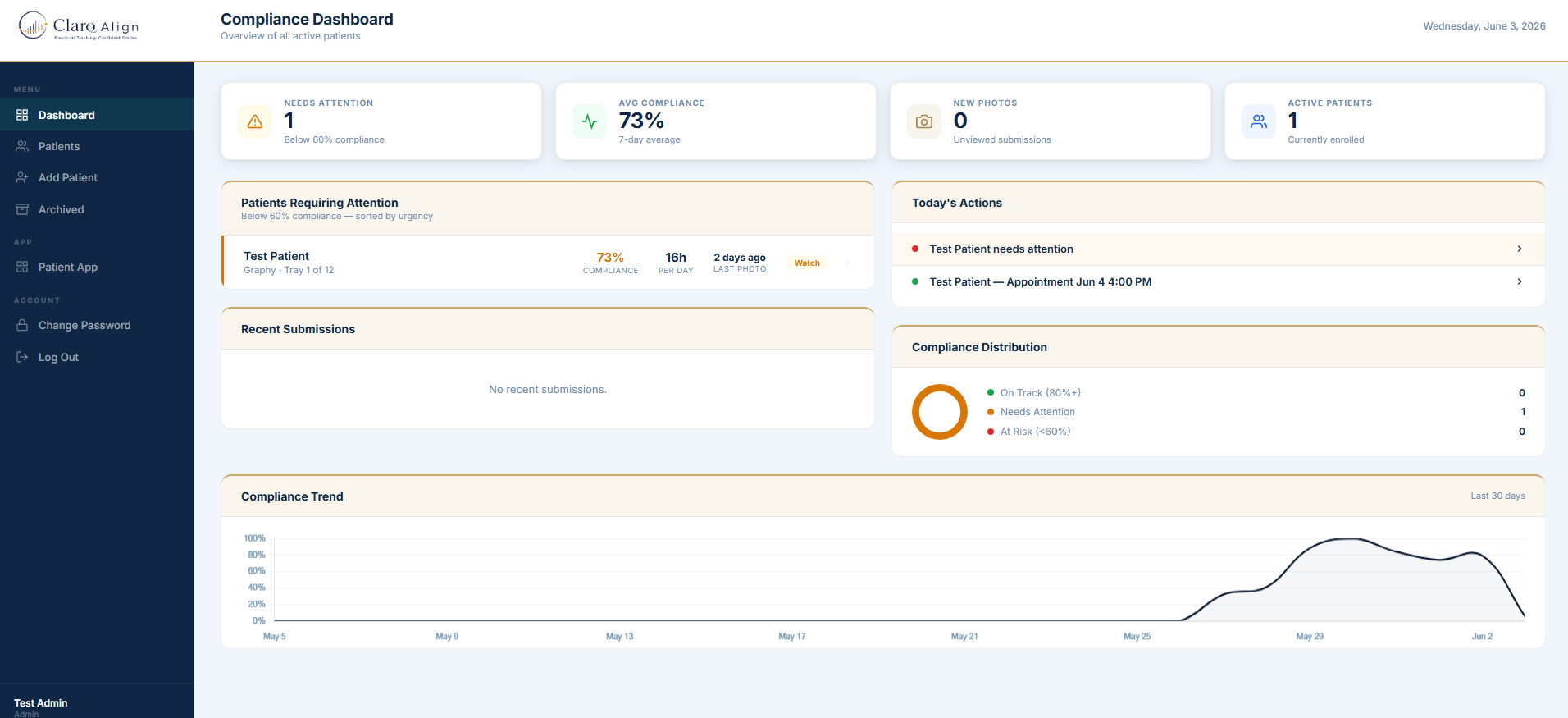The height and width of the screenshot is (718, 1568).
Task: Click the Test Admin user name
Action: click(41, 702)
